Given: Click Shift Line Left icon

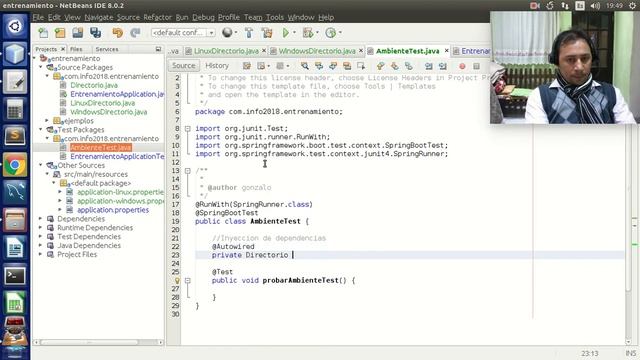Looking at the screenshot, I should pyautogui.click(x=429, y=66).
